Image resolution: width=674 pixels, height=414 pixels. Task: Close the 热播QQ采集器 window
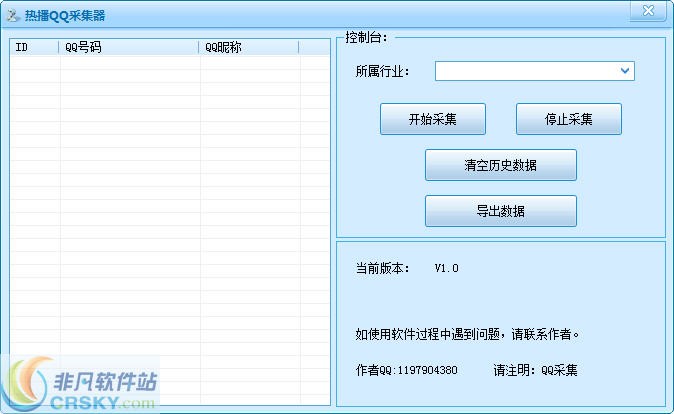click(648, 10)
